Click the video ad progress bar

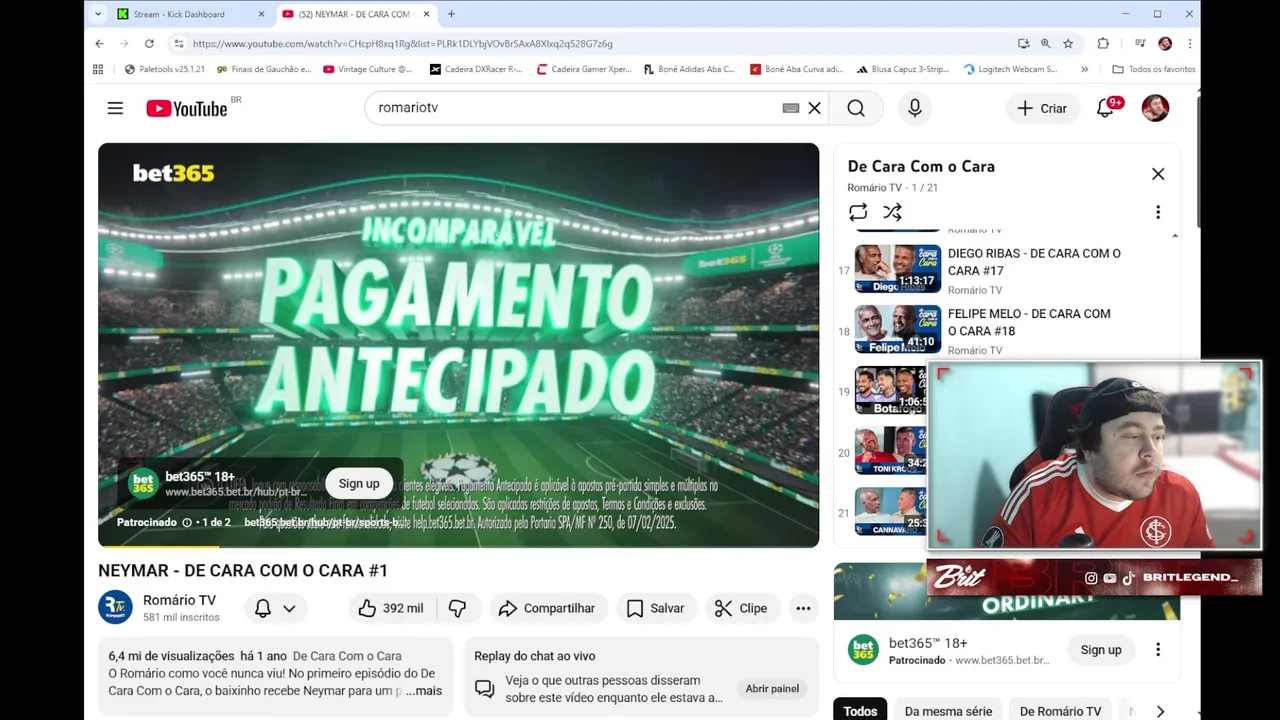[x=458, y=546]
